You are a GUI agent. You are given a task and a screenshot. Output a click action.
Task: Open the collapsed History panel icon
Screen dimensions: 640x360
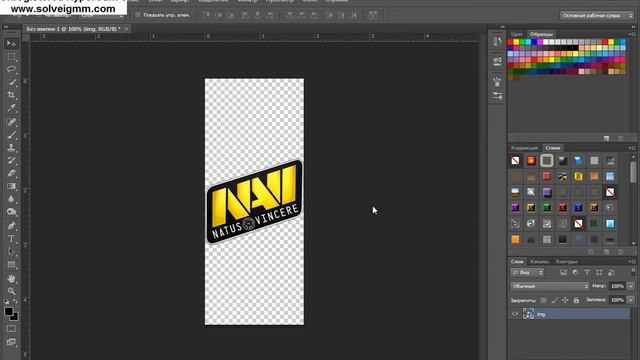pos(497,42)
